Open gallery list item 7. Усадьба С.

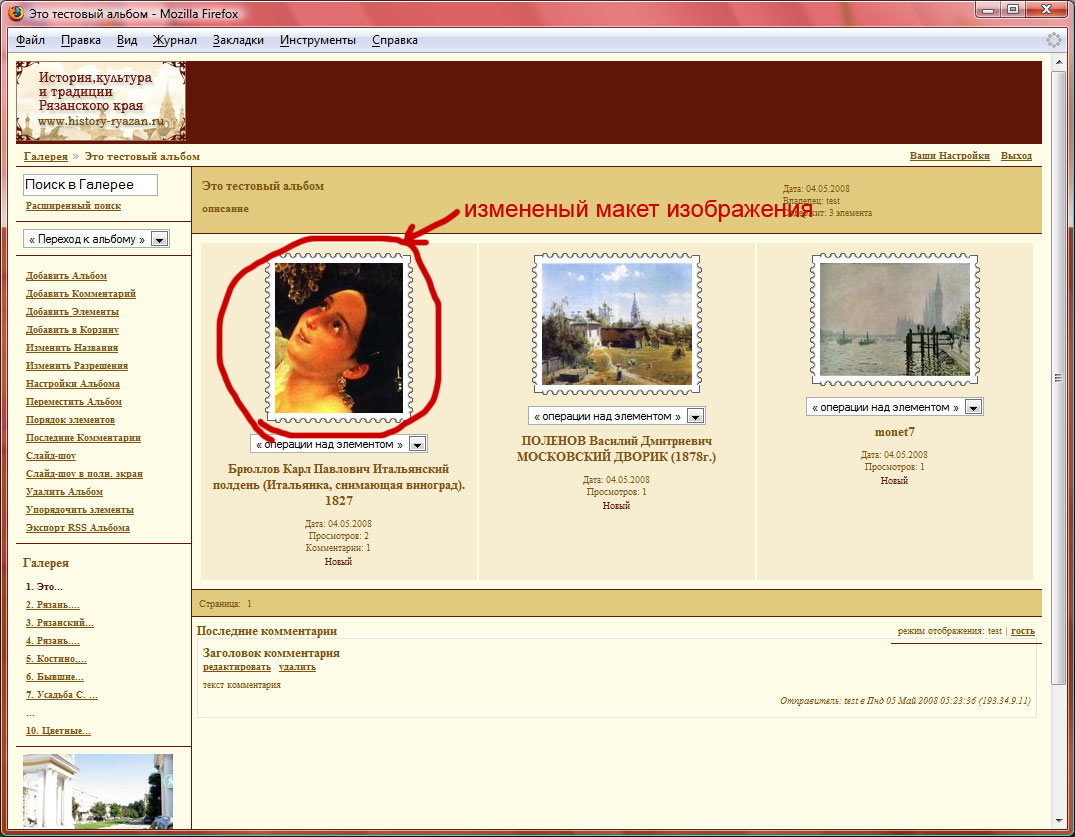[x=62, y=694]
